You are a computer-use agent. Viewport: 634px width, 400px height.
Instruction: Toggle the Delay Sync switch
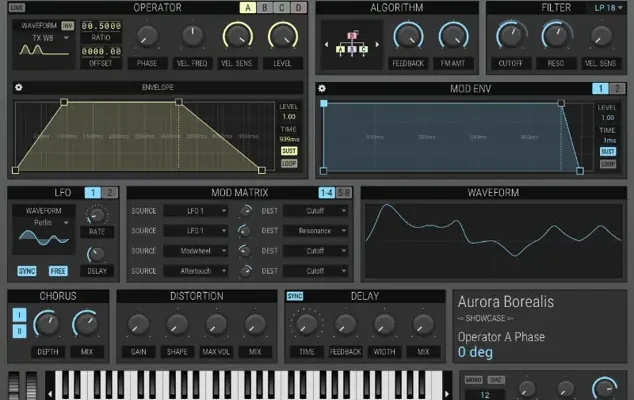point(295,297)
